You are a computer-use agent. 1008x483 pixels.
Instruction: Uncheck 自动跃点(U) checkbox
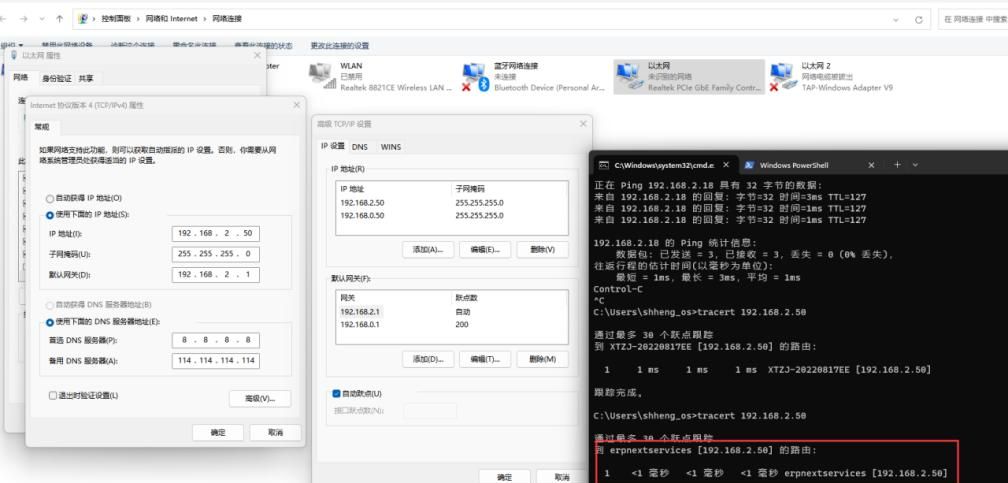tap(336, 393)
